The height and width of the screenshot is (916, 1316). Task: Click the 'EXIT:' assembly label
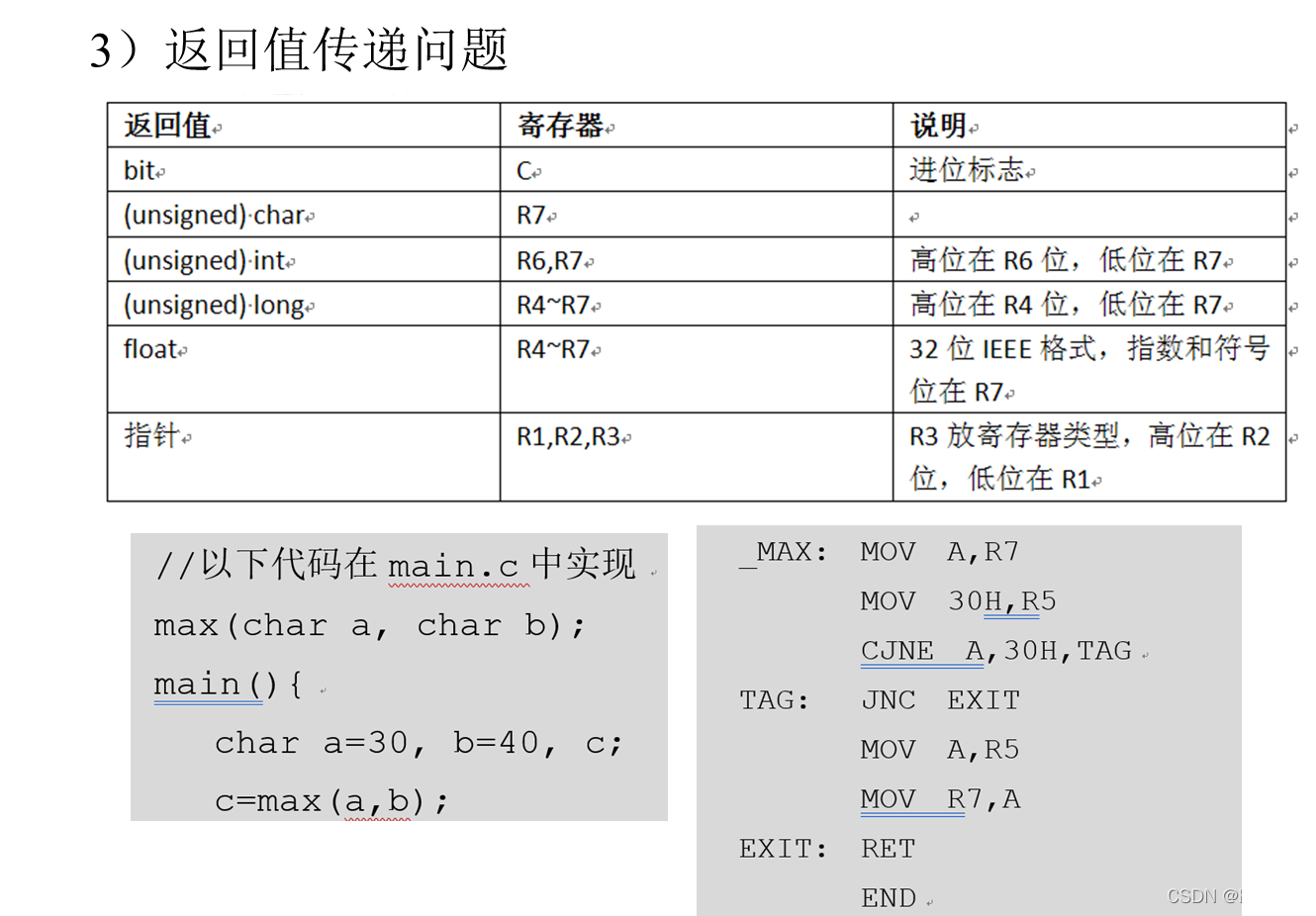click(783, 849)
